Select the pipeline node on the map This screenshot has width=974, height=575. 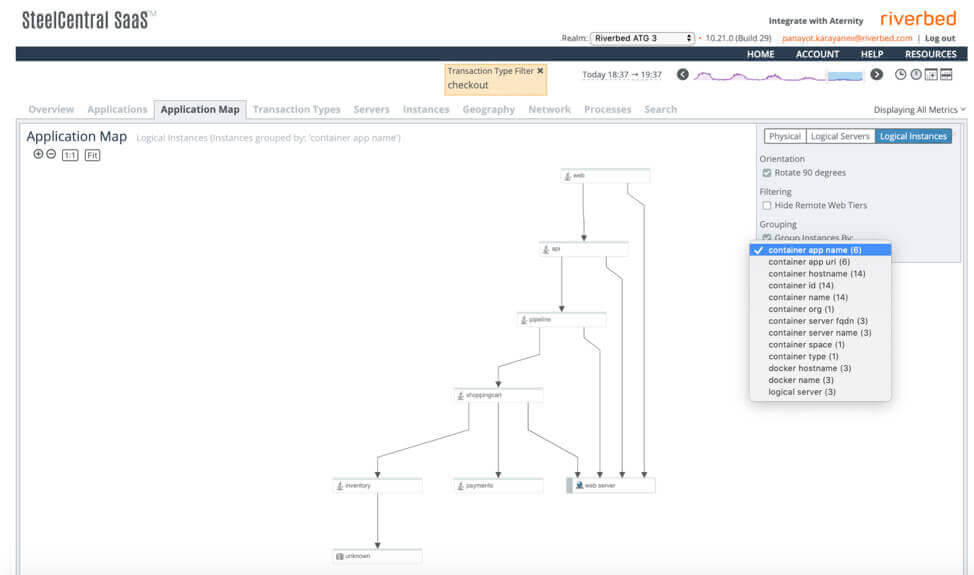tap(562, 320)
